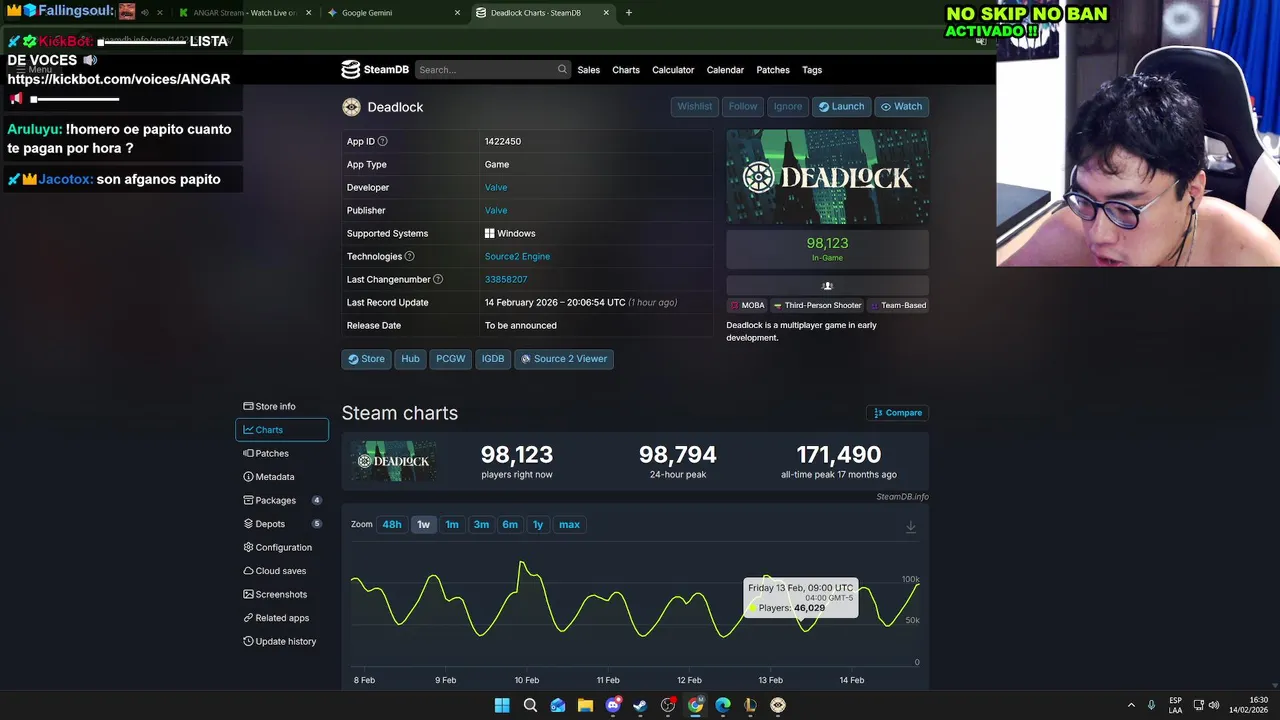Open the Source 2 Viewer button
Screen dimensions: 1280x720
[x=564, y=359]
